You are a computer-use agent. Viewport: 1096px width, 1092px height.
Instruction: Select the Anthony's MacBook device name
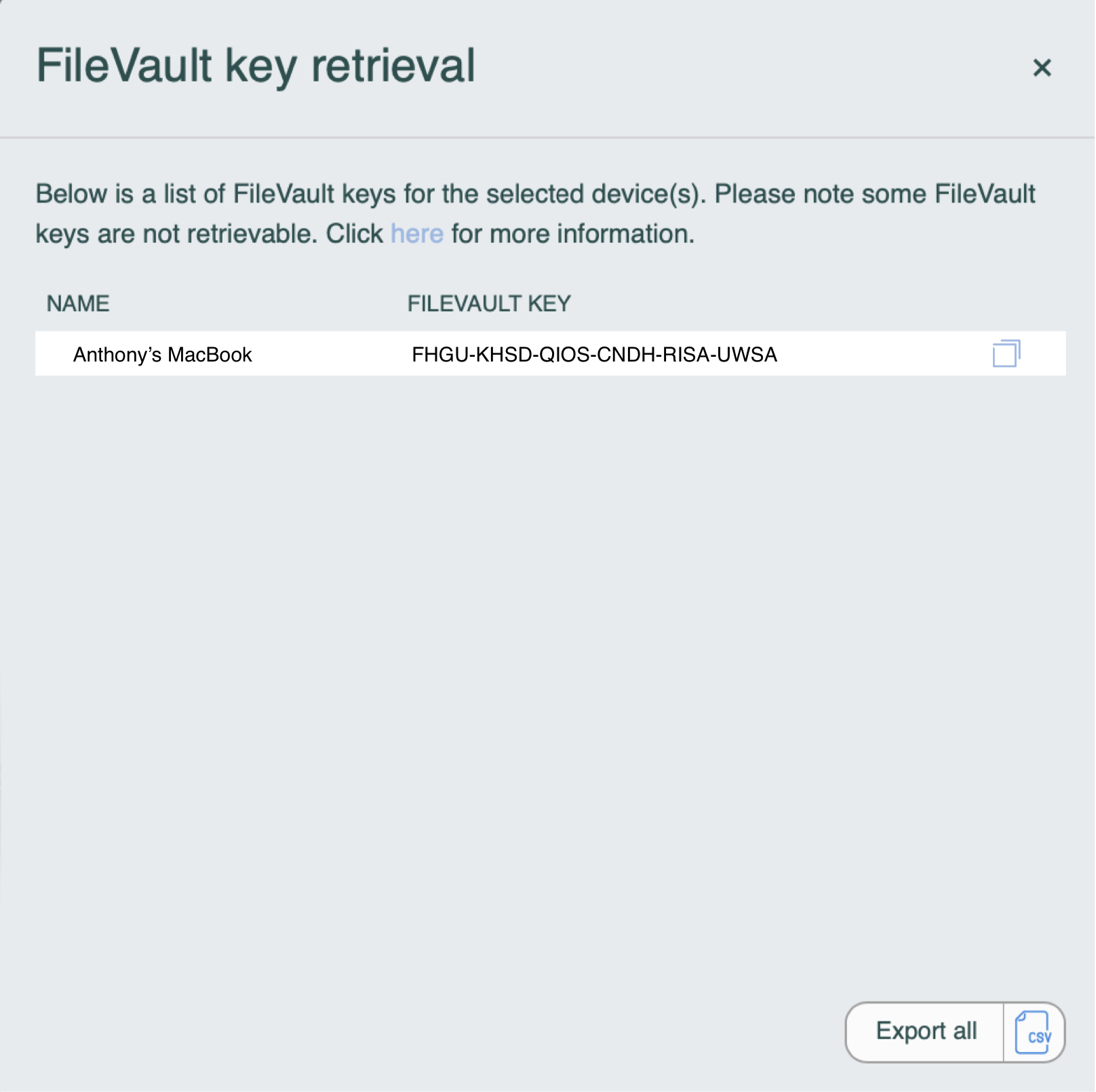pyautogui.click(x=162, y=355)
